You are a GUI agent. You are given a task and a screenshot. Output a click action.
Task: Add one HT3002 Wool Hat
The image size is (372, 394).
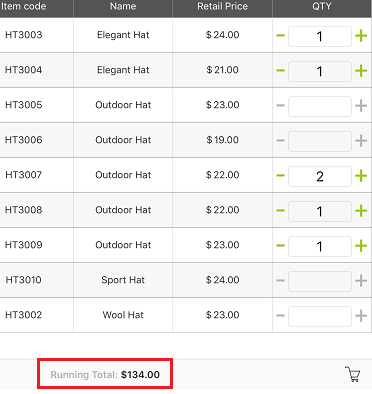(361, 316)
